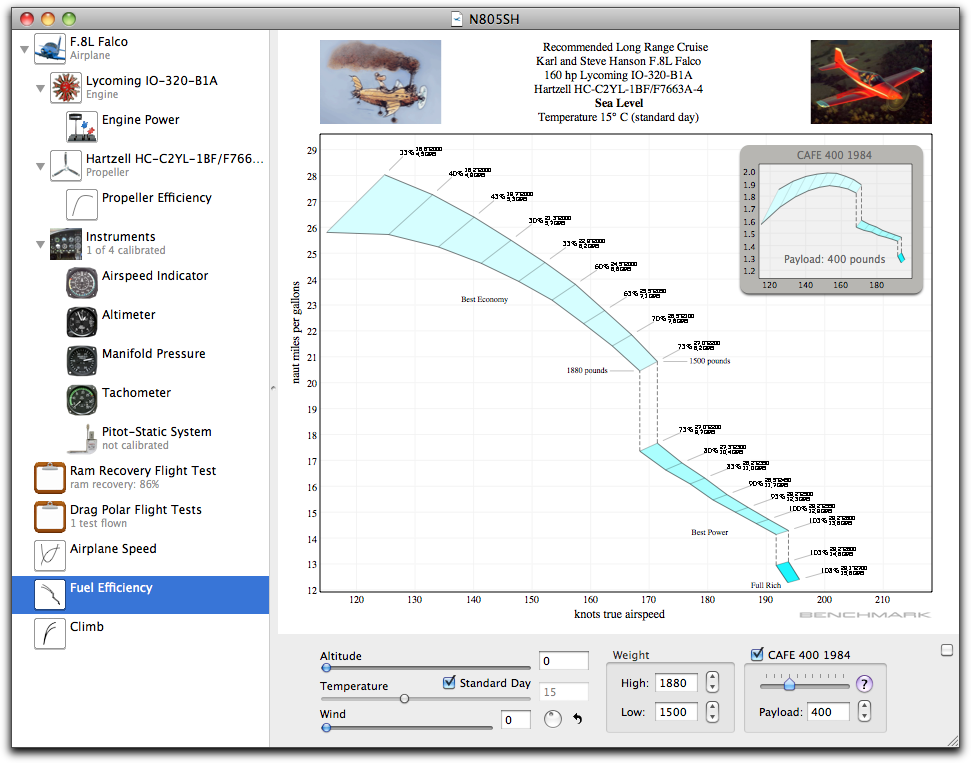971x763 pixels.
Task: Click the High weight stepper
Action: [712, 682]
